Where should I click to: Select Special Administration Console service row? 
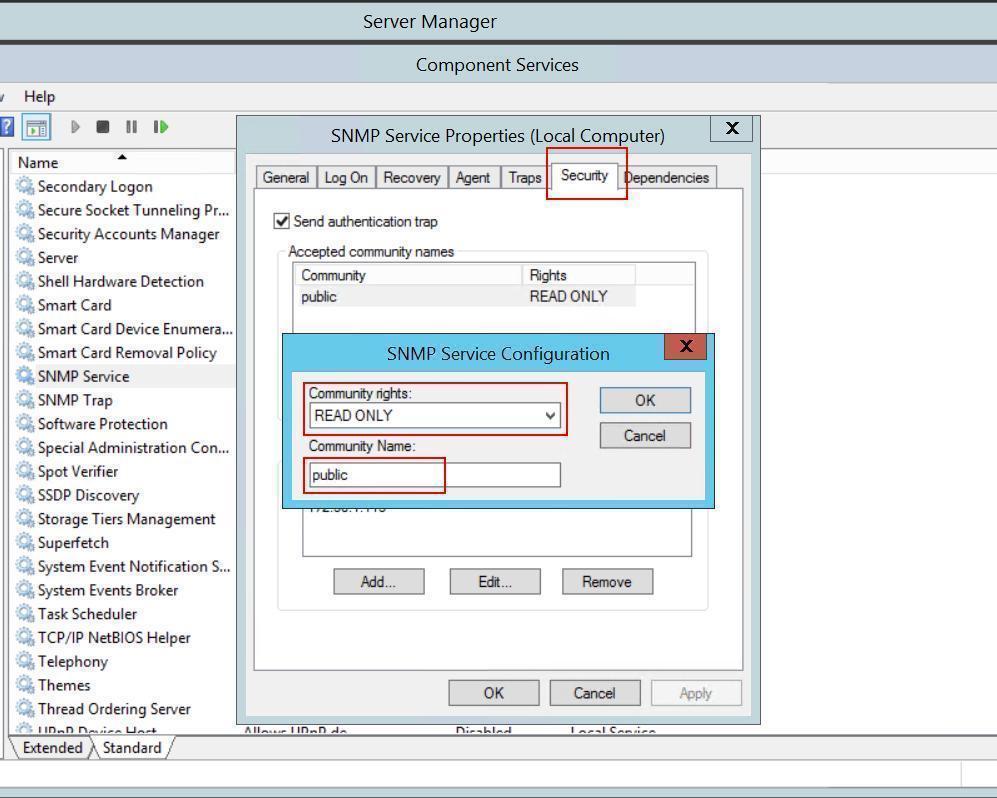124,448
